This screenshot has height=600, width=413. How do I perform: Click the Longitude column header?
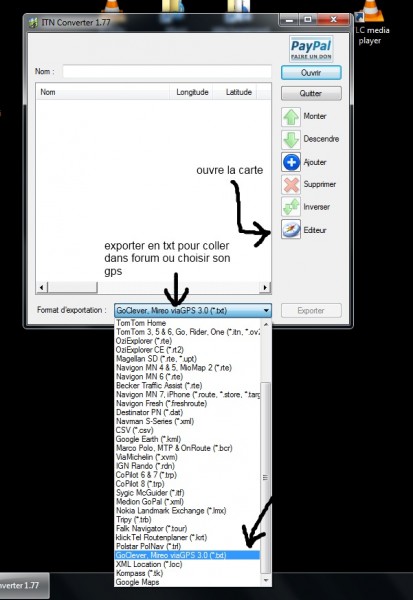[x=191, y=92]
